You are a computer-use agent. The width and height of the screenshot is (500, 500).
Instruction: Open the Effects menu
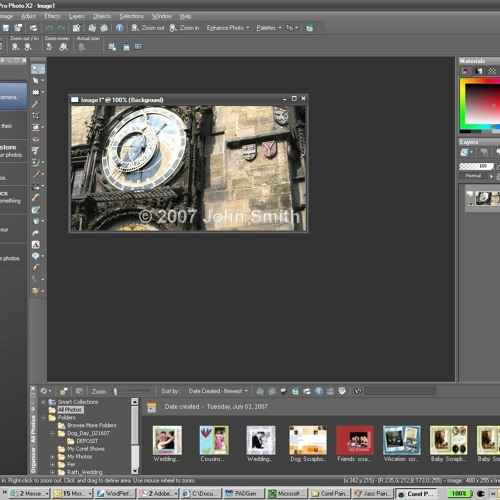coord(52,16)
